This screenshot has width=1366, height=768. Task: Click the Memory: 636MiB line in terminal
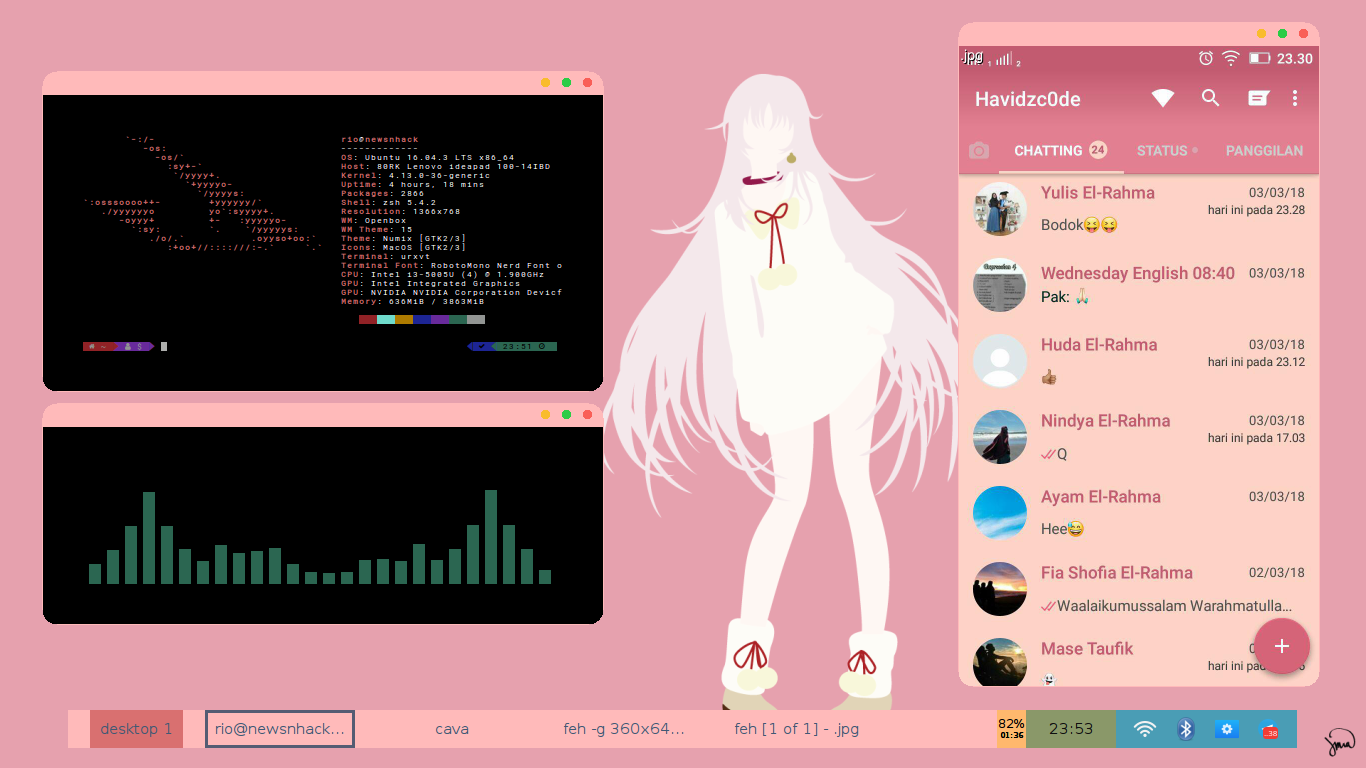point(413,301)
